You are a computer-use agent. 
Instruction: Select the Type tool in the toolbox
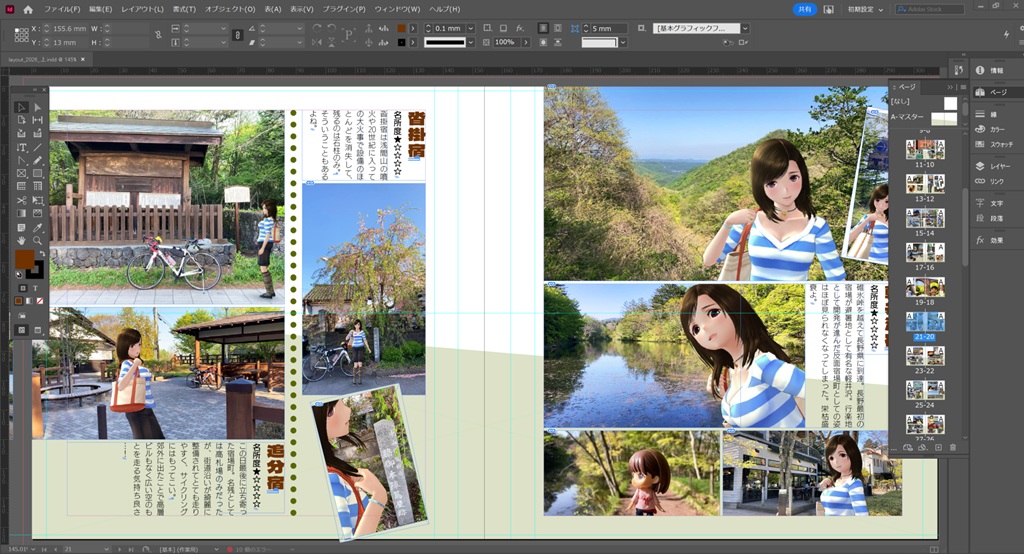pos(22,147)
